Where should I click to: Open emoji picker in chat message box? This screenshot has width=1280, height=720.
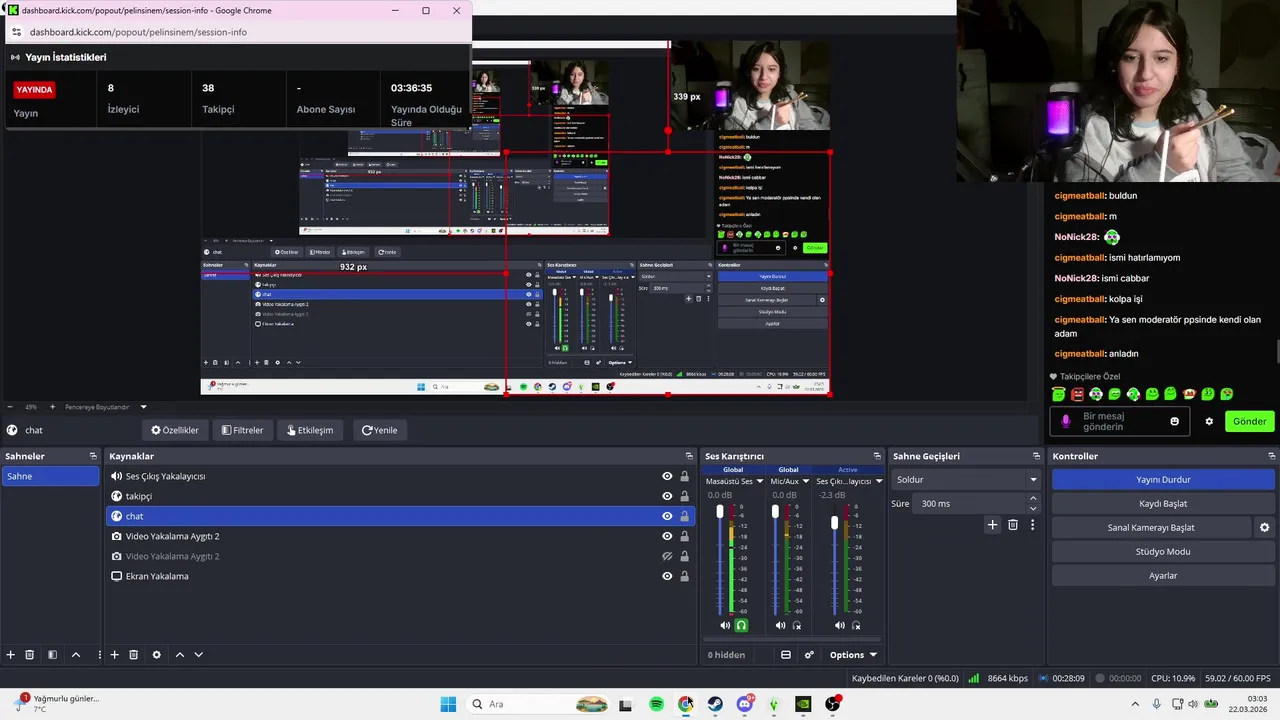click(1174, 421)
